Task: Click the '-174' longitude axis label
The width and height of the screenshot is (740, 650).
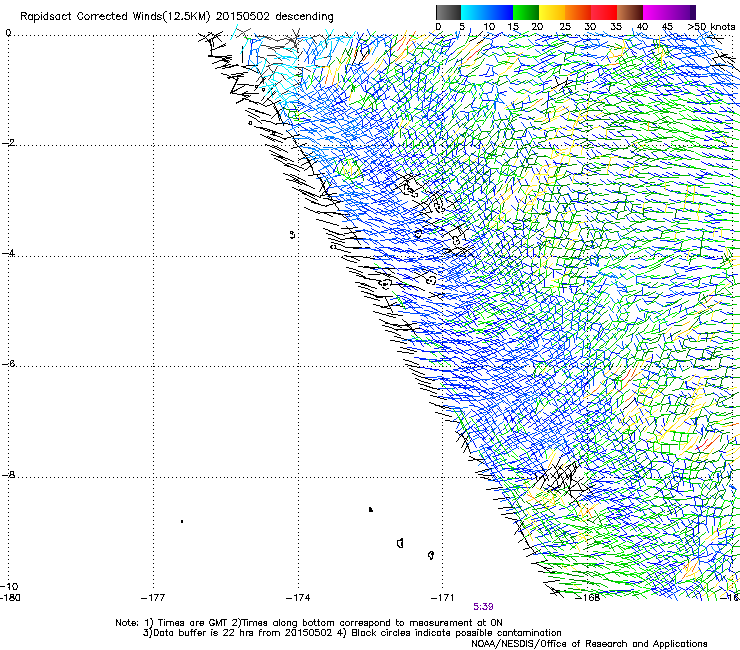Action: coord(298,598)
